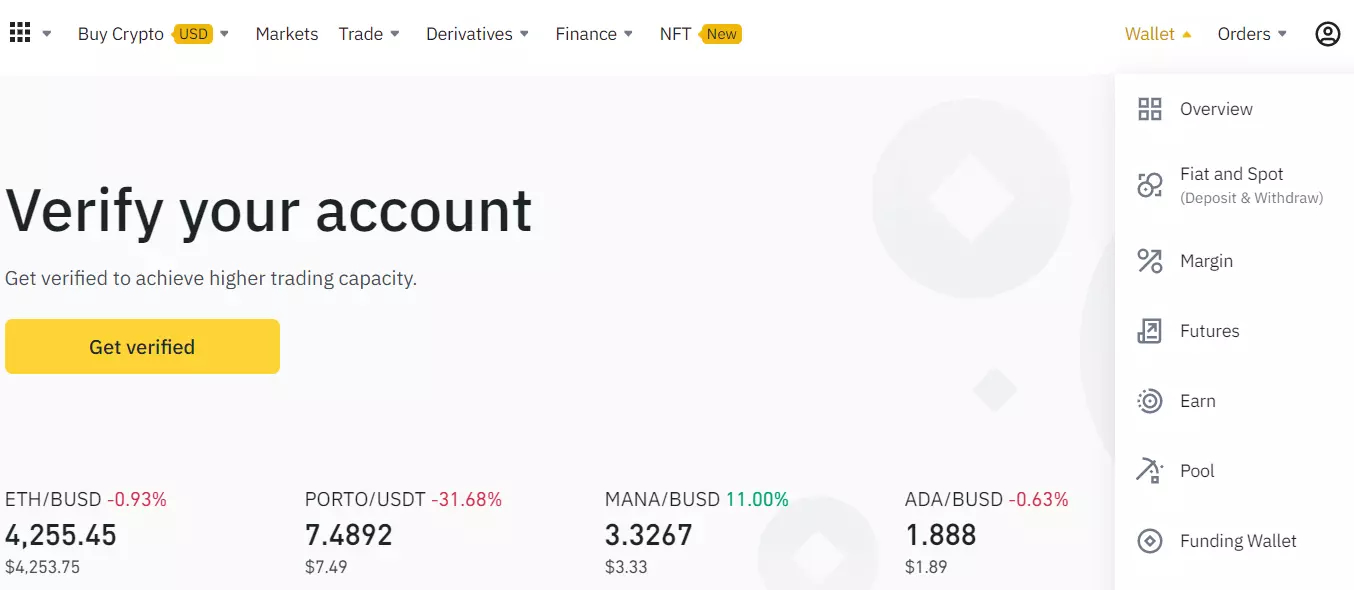Screen dimensions: 1354x590
Task: Select the Funding Wallet icon
Action: (x=1150, y=541)
